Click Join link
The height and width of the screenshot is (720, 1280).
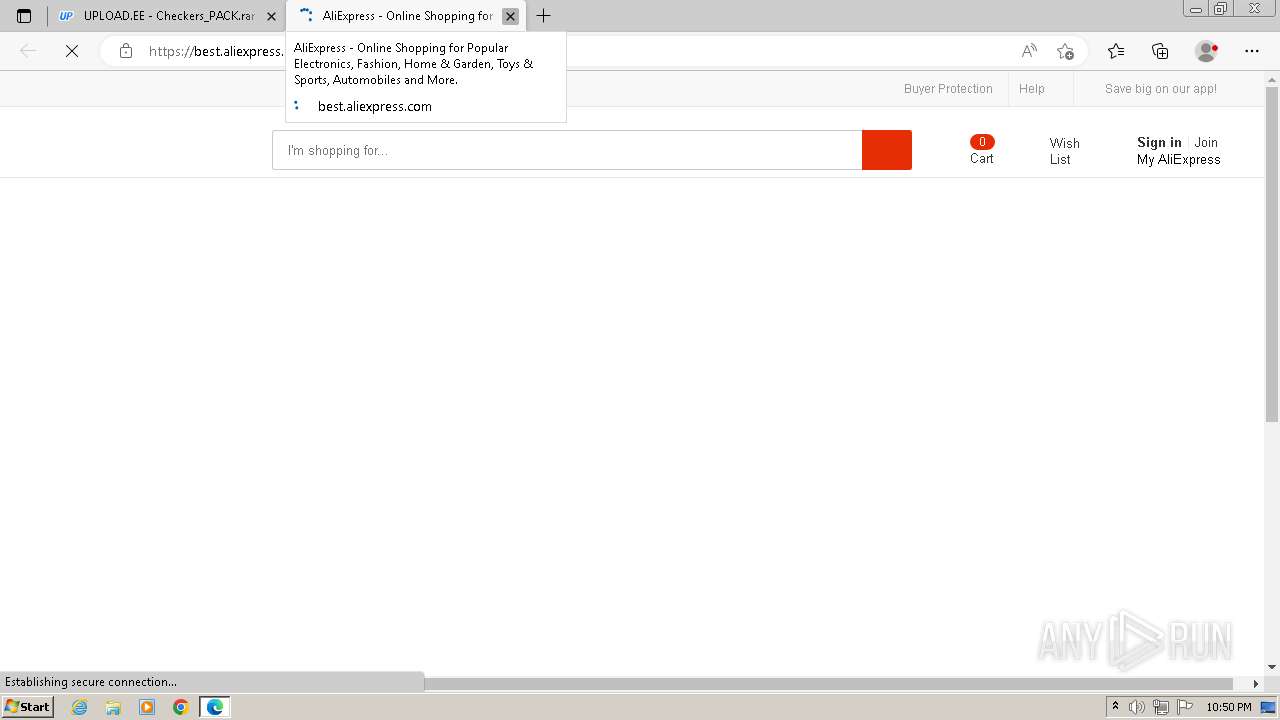(1206, 142)
